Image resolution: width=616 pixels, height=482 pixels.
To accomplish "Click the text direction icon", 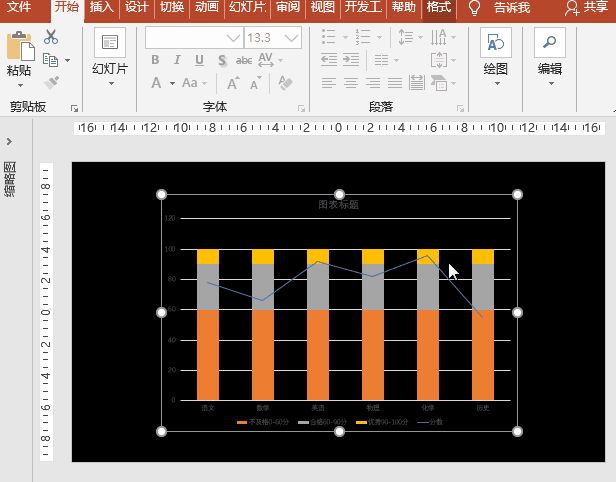I will pos(438,37).
